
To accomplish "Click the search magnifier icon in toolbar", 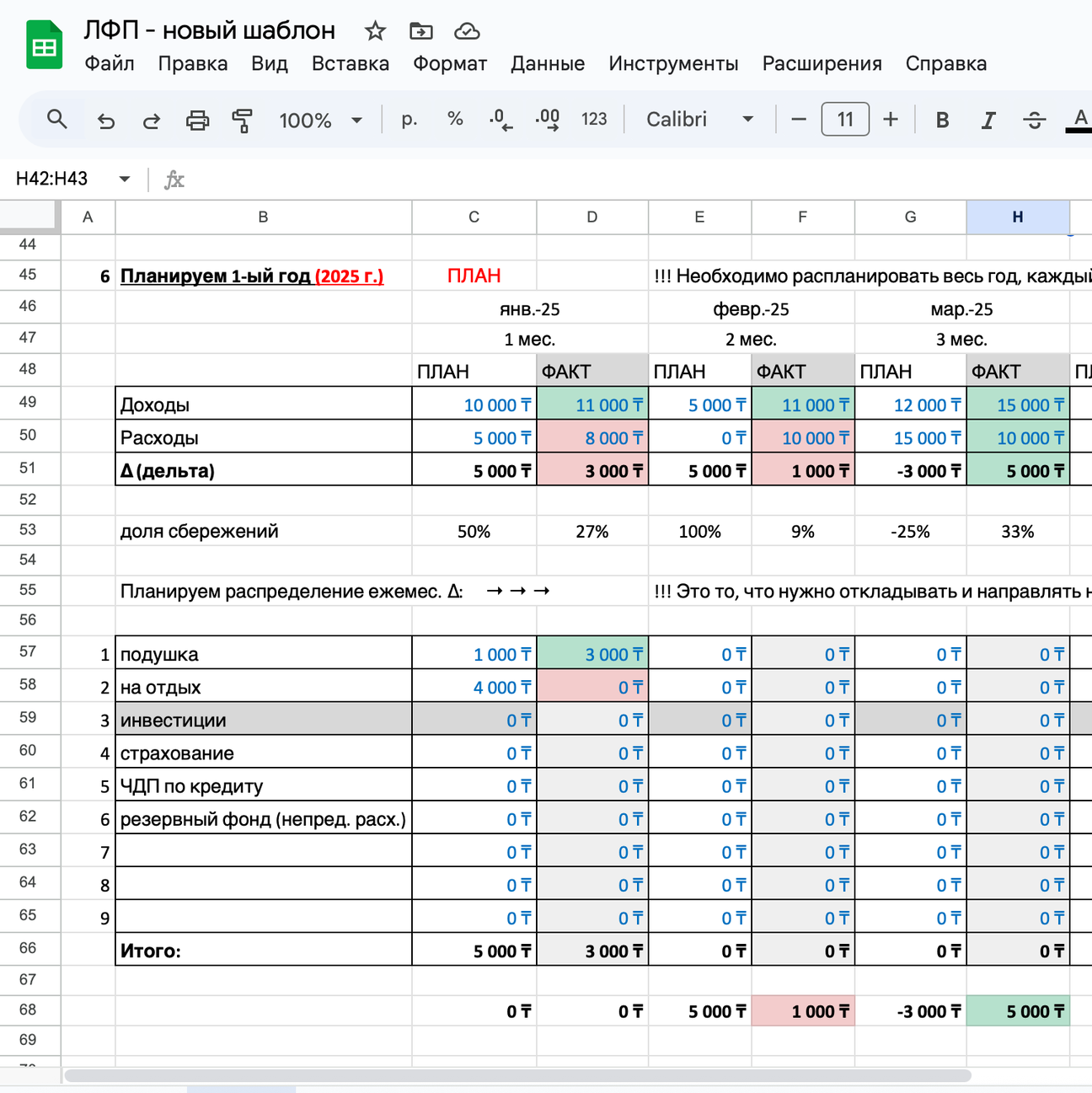I will pos(56,120).
